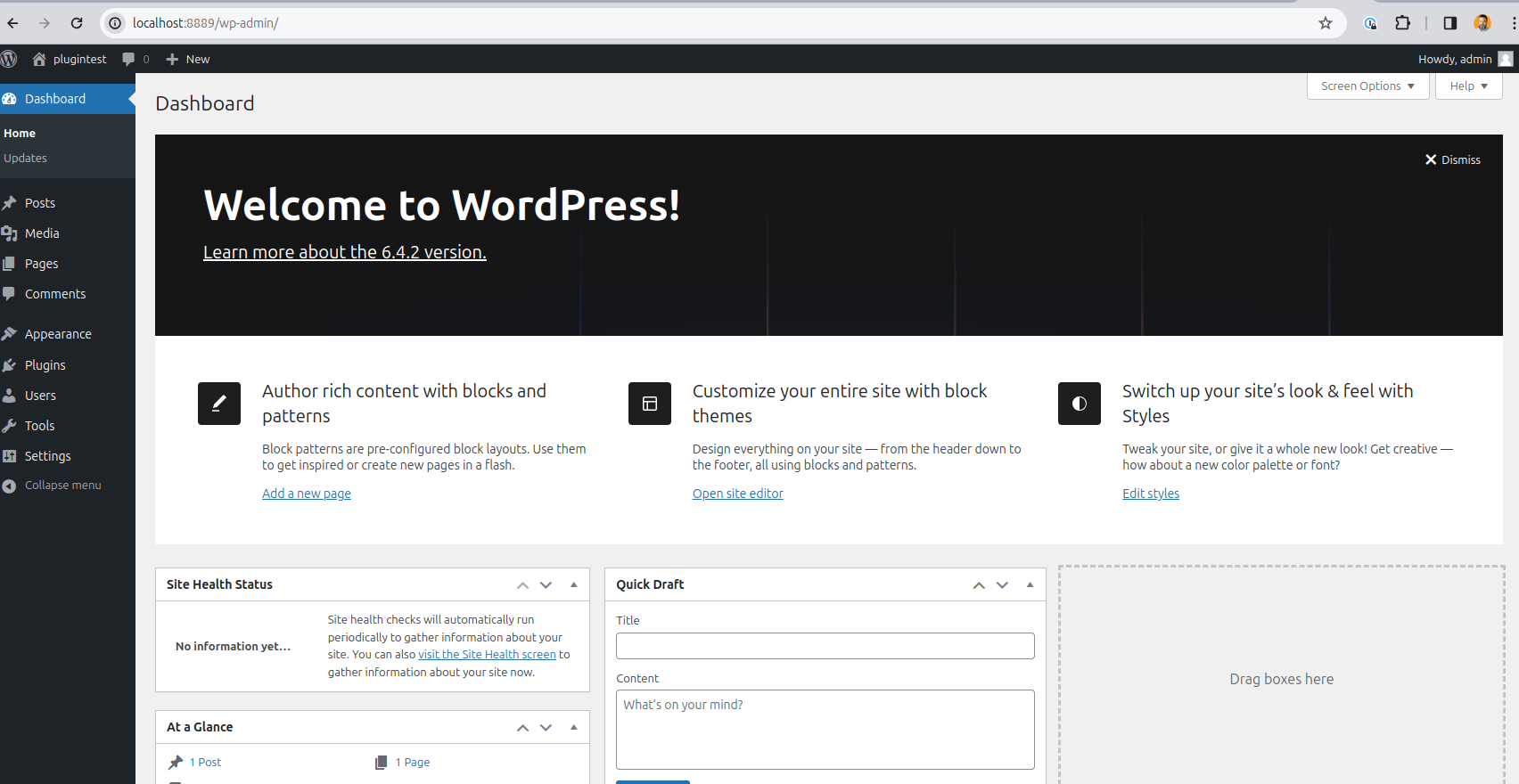Go to Updates submenu

point(25,159)
